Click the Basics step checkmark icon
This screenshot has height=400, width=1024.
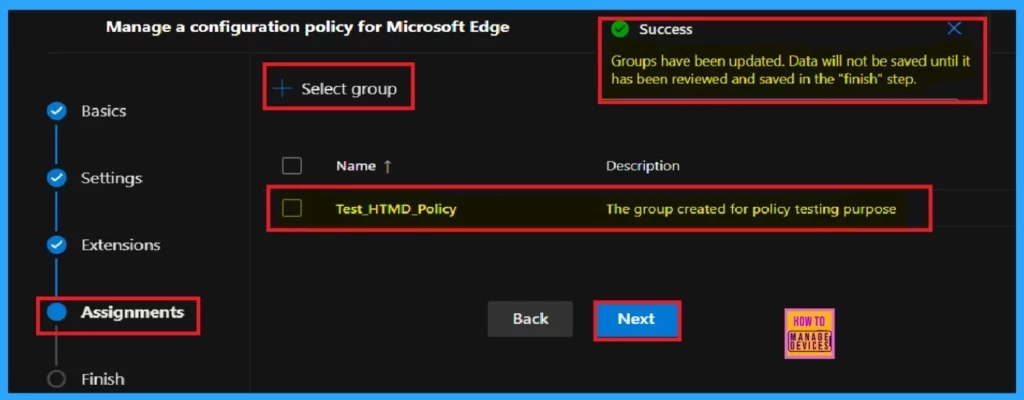[57, 111]
